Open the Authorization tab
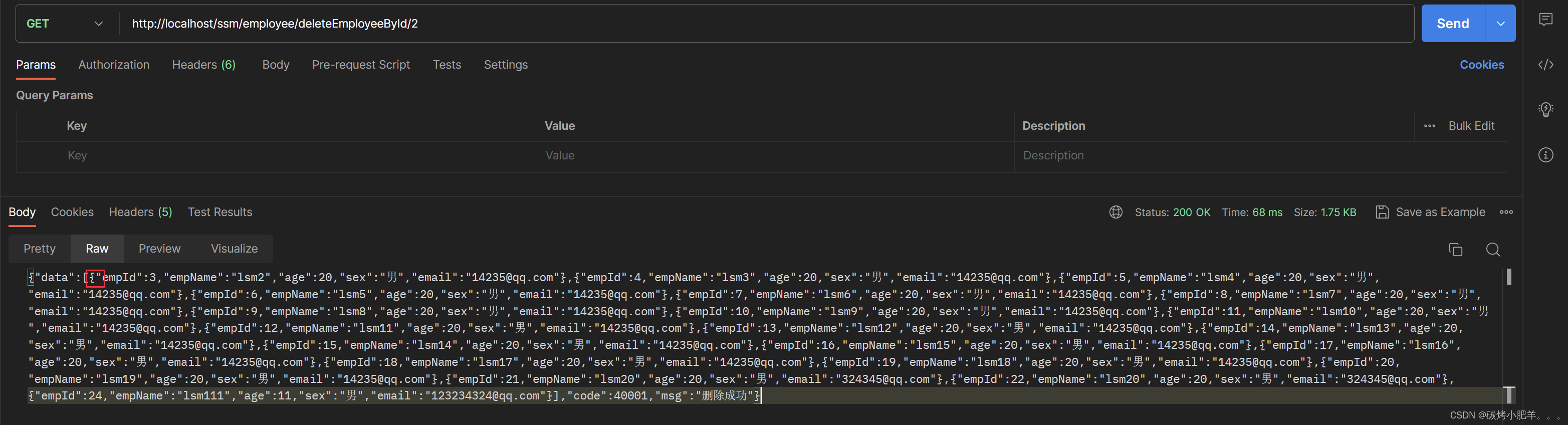Viewport: 1568px width, 425px height. [114, 65]
